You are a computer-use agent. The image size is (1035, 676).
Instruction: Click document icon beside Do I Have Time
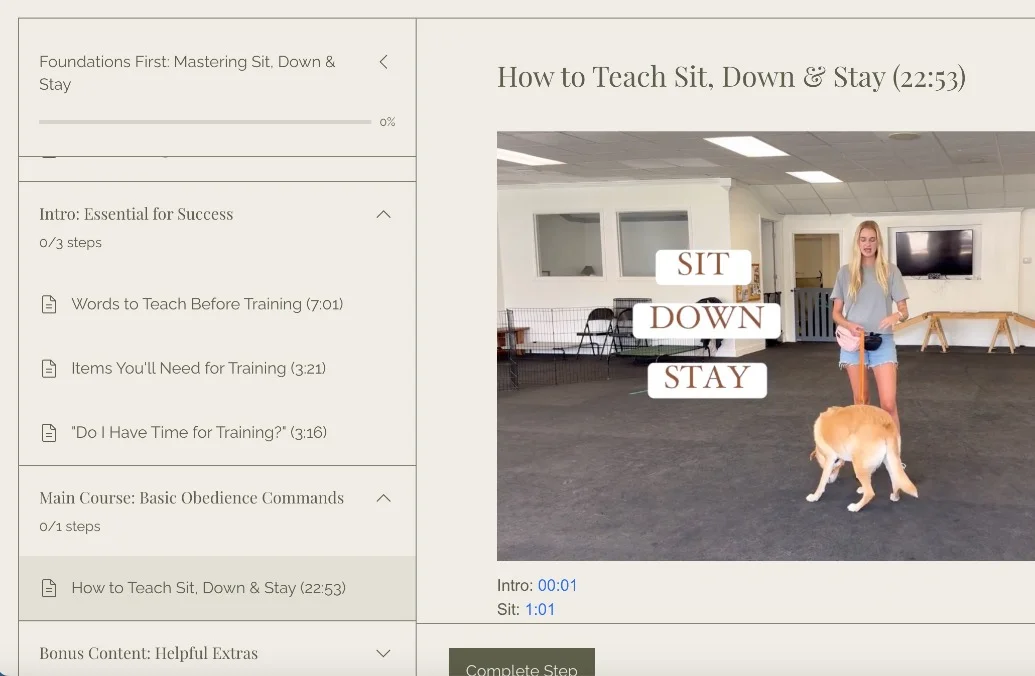[x=48, y=433]
